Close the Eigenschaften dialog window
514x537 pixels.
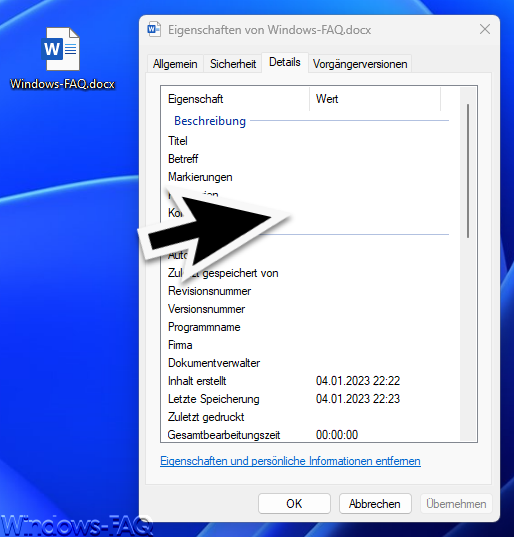485,29
